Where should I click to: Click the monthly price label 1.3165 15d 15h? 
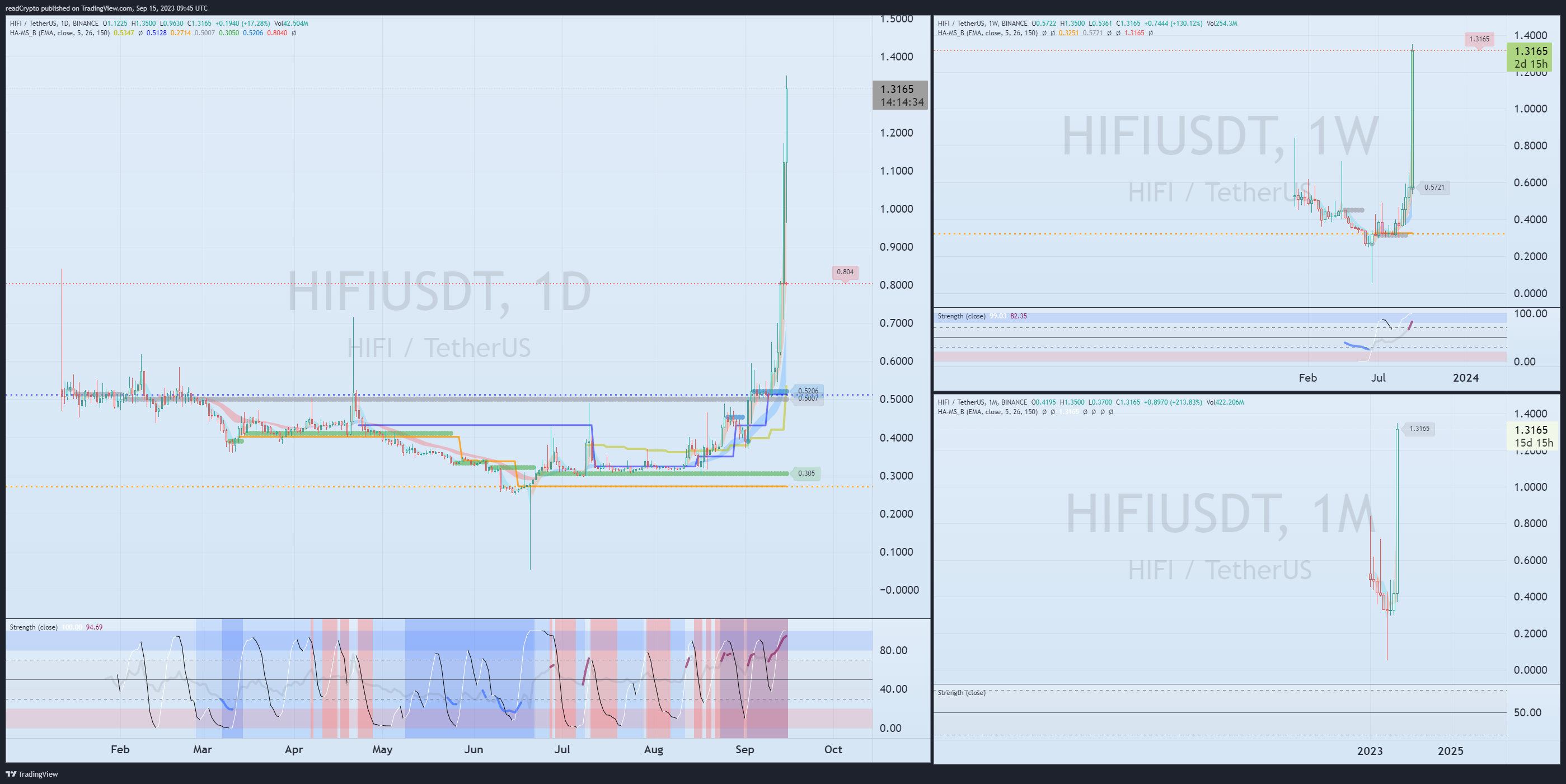[1532, 436]
